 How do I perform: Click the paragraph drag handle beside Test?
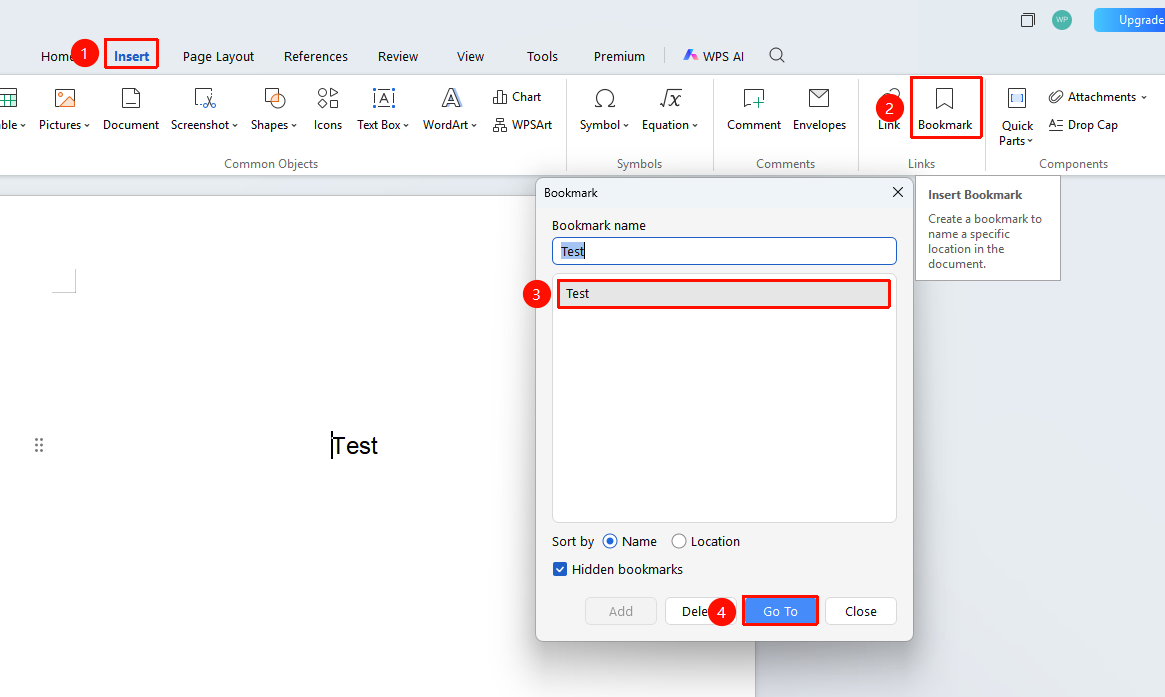pos(39,445)
